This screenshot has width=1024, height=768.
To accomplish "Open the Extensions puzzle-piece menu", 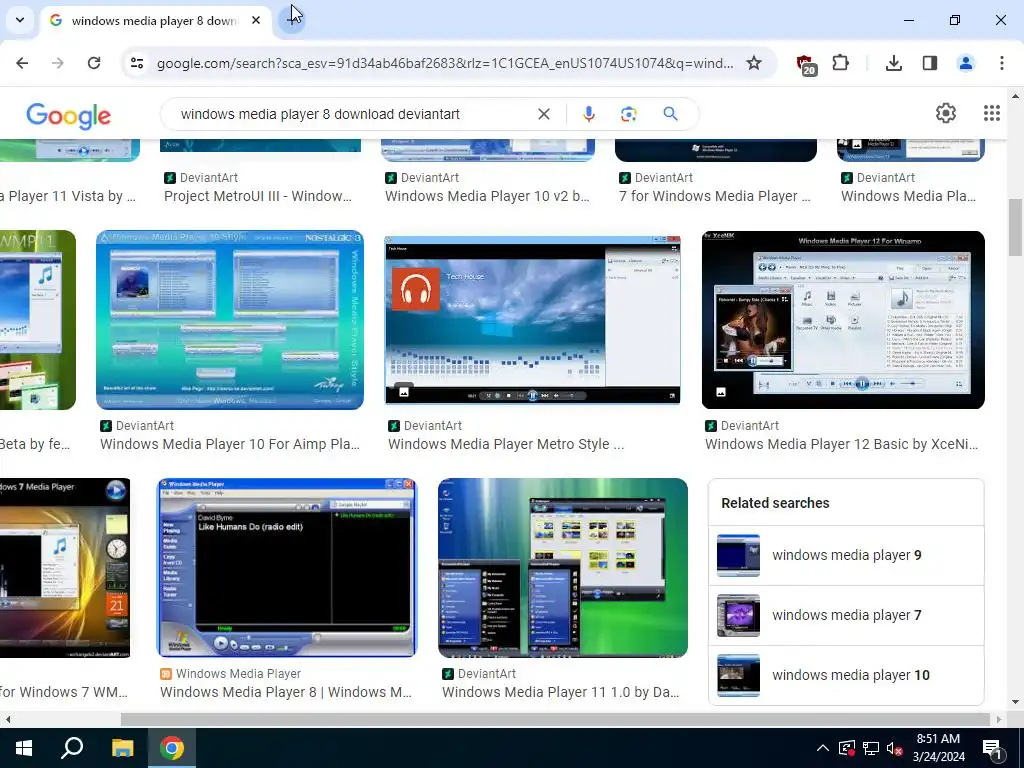I will [x=840, y=63].
